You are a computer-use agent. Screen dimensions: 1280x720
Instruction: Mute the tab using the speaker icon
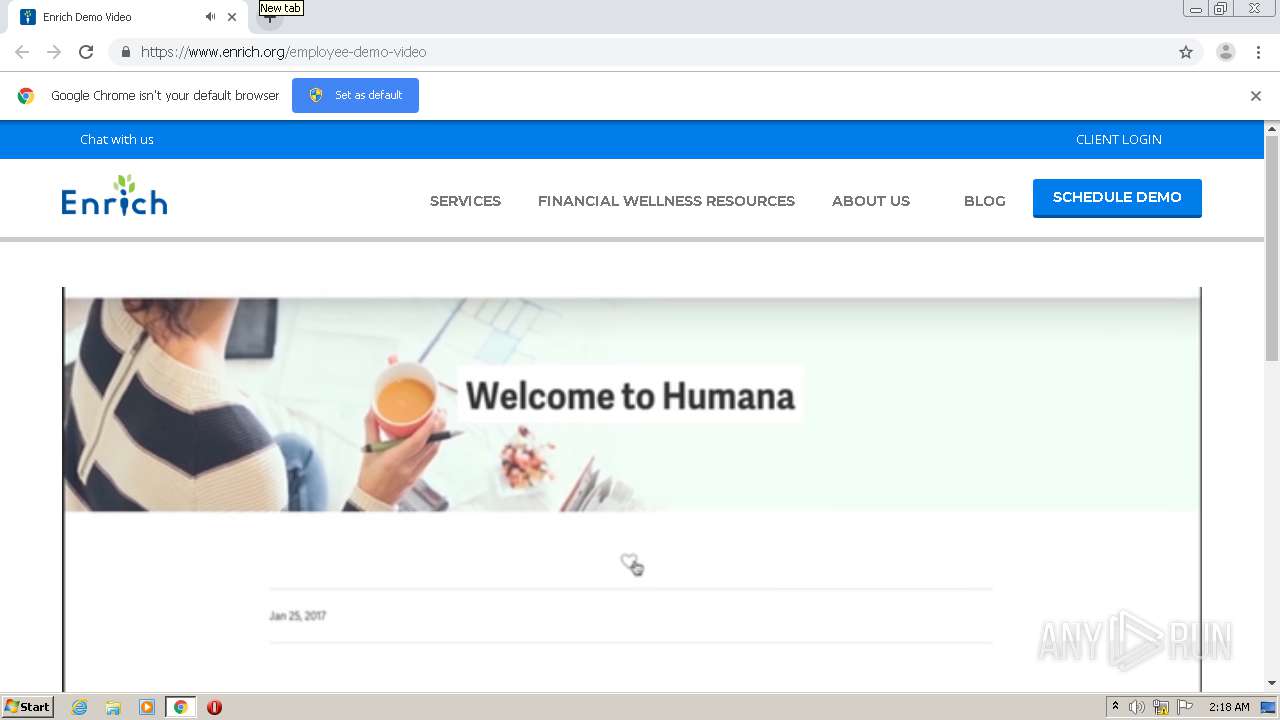pyautogui.click(x=210, y=17)
